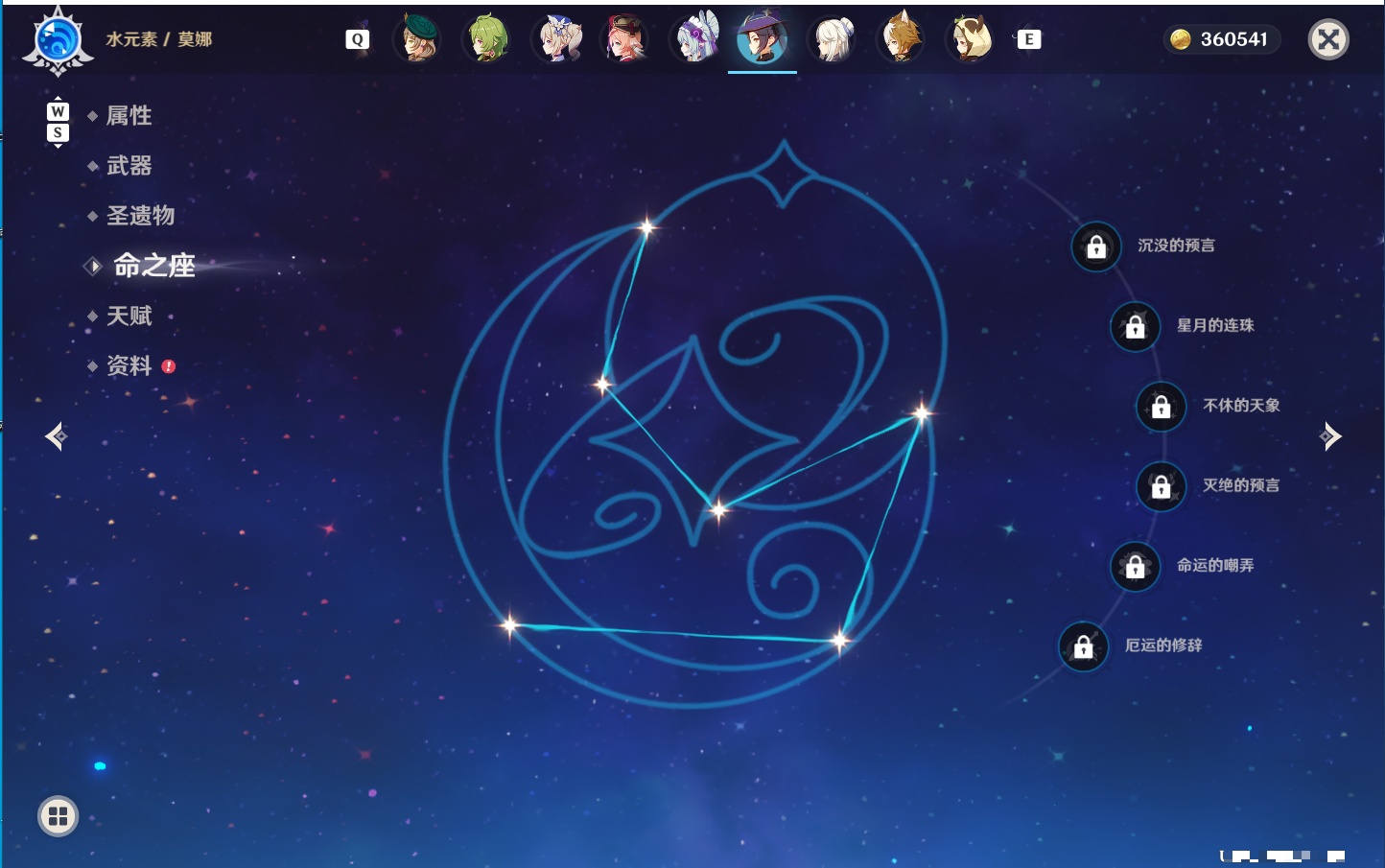Open the 圣遗物 artifacts menu
This screenshot has height=868, width=1385.
[140, 216]
